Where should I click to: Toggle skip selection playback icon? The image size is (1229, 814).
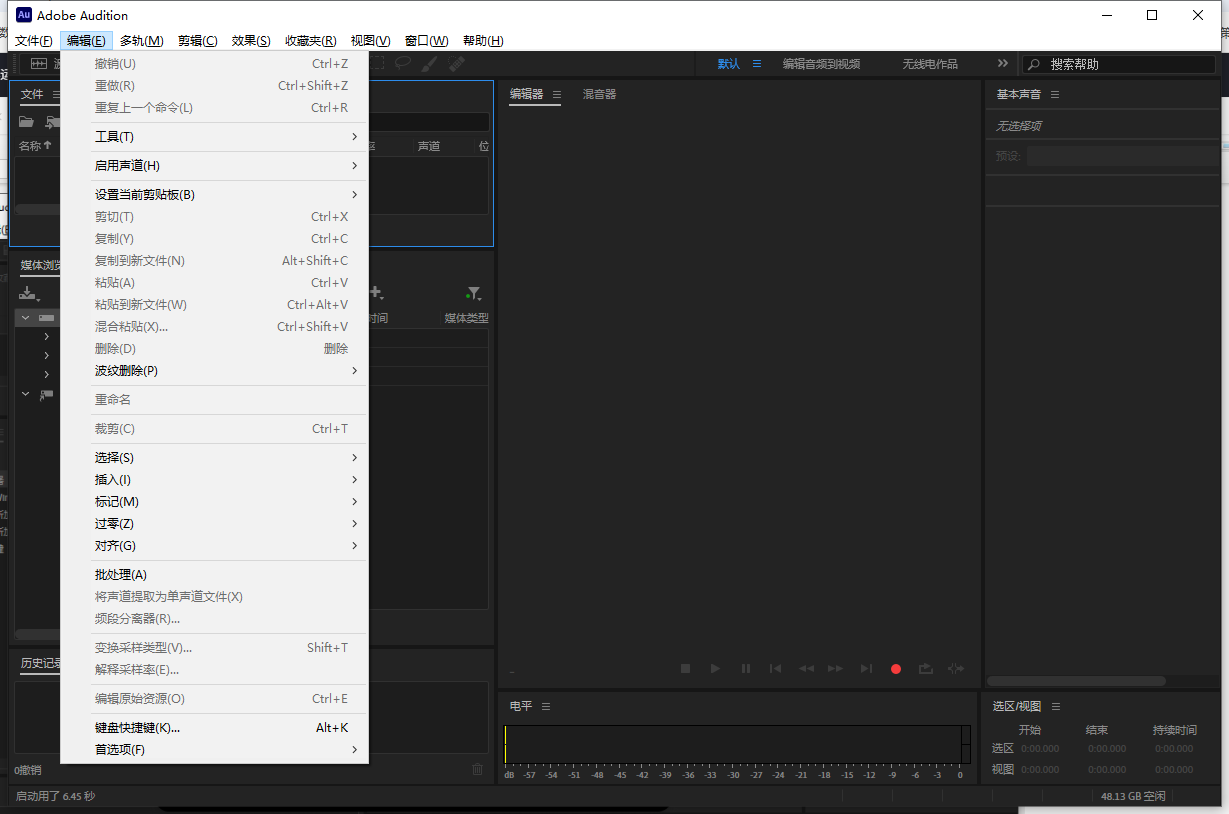955,668
